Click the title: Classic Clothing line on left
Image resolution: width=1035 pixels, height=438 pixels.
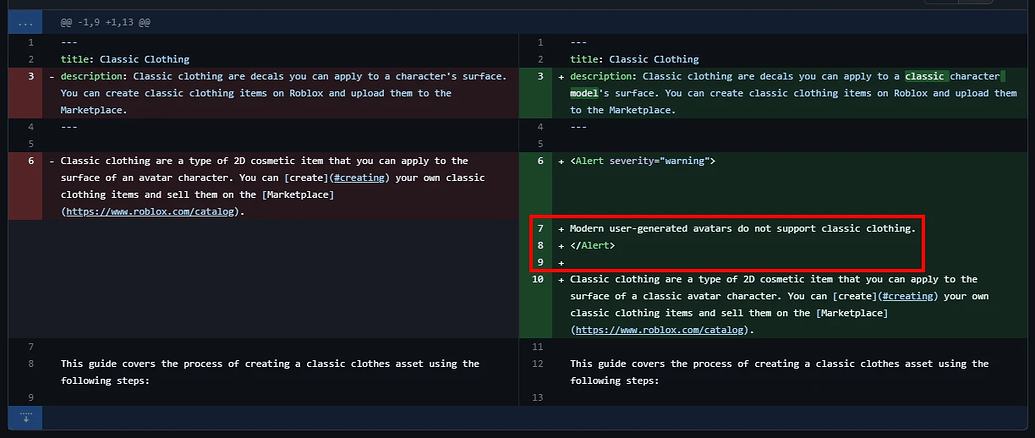(125, 59)
